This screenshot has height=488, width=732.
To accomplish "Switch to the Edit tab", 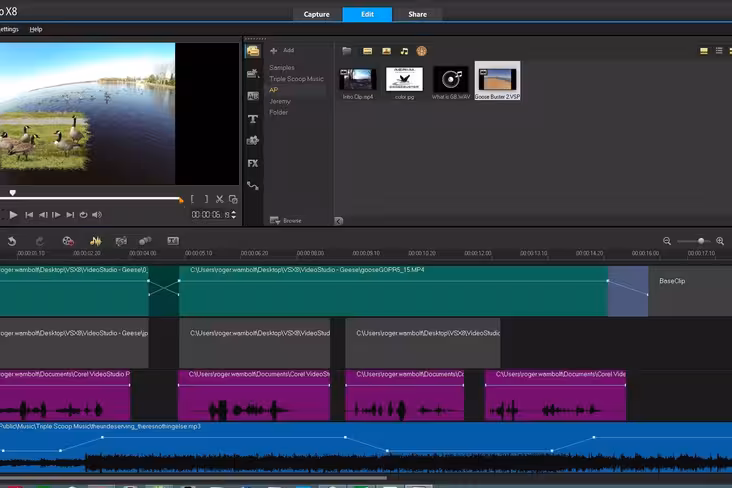I will click(x=367, y=14).
